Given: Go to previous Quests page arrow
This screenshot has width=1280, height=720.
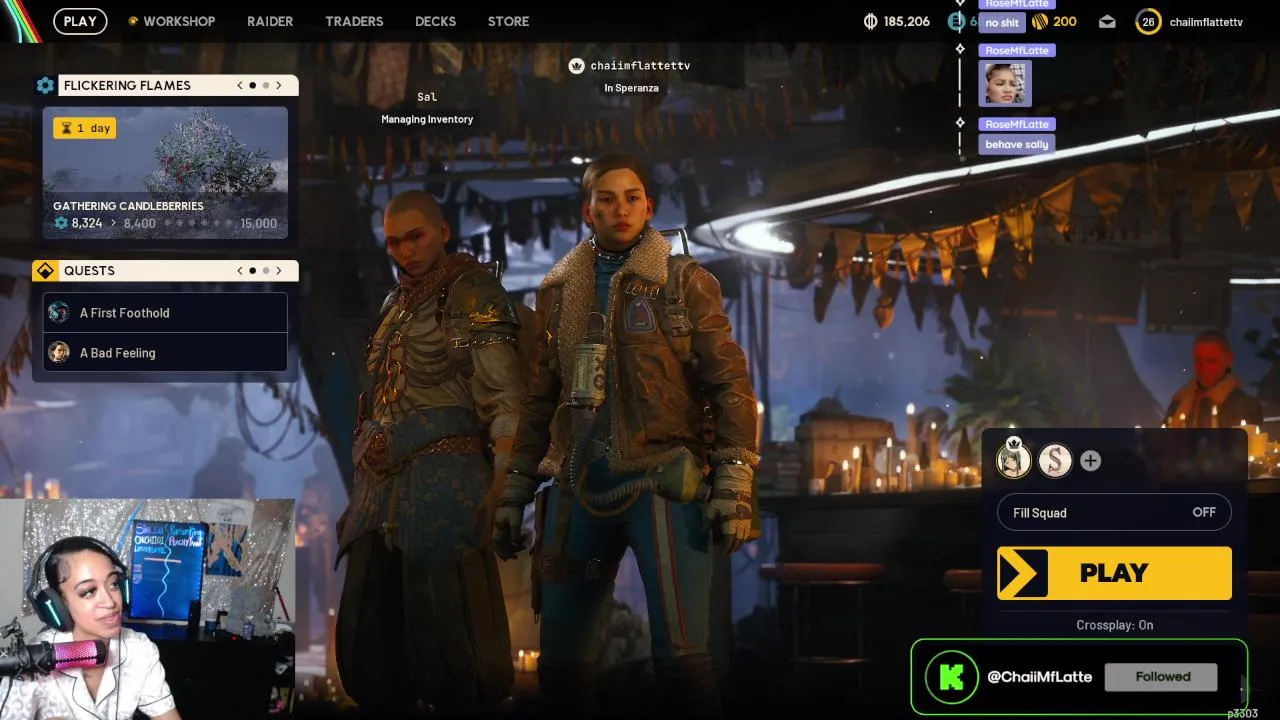Looking at the screenshot, I should point(240,270).
